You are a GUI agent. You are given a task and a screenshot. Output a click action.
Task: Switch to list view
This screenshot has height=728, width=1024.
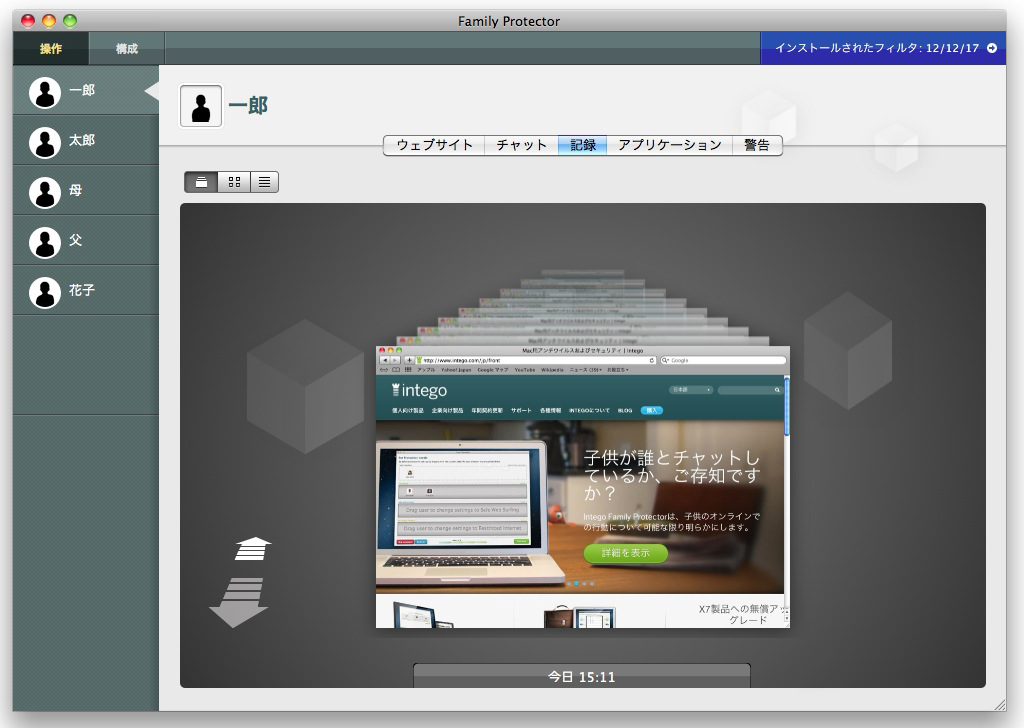pos(264,182)
